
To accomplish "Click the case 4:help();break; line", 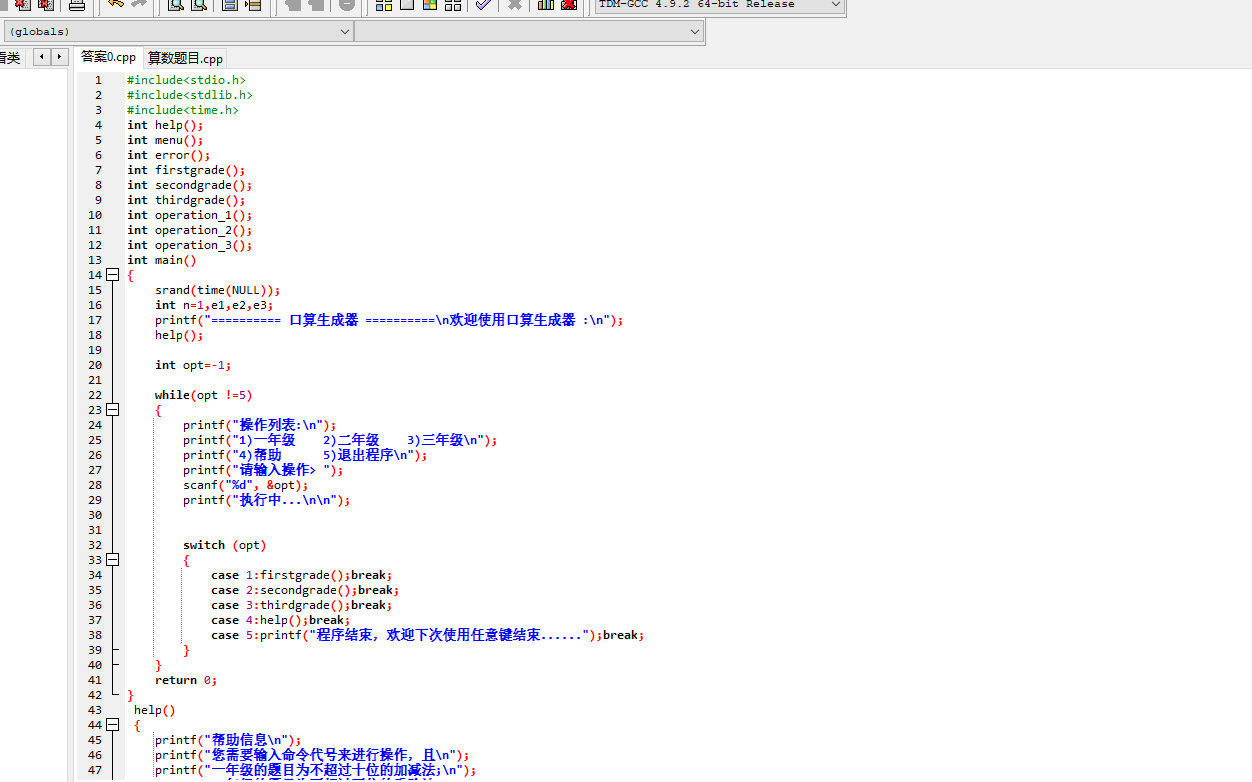I will pos(281,620).
